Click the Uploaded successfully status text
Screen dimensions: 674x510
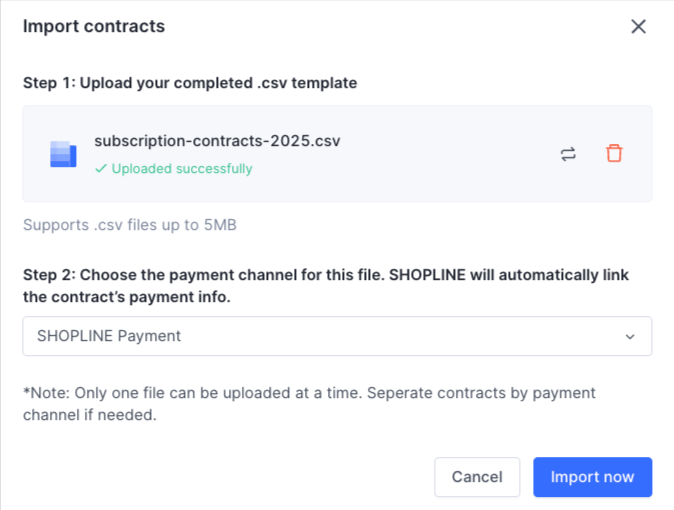point(181,169)
